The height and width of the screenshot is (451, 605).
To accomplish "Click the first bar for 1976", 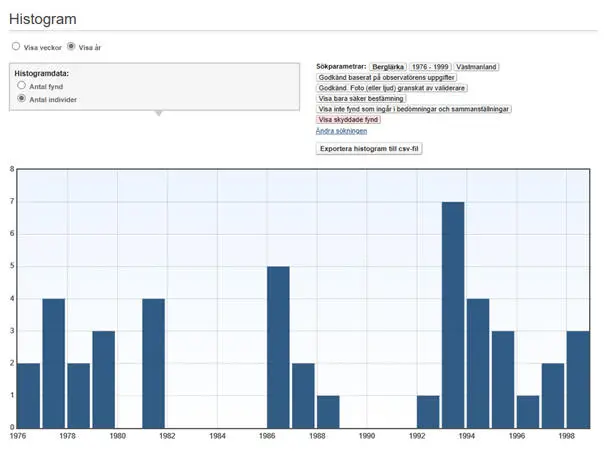I will (x=29, y=395).
